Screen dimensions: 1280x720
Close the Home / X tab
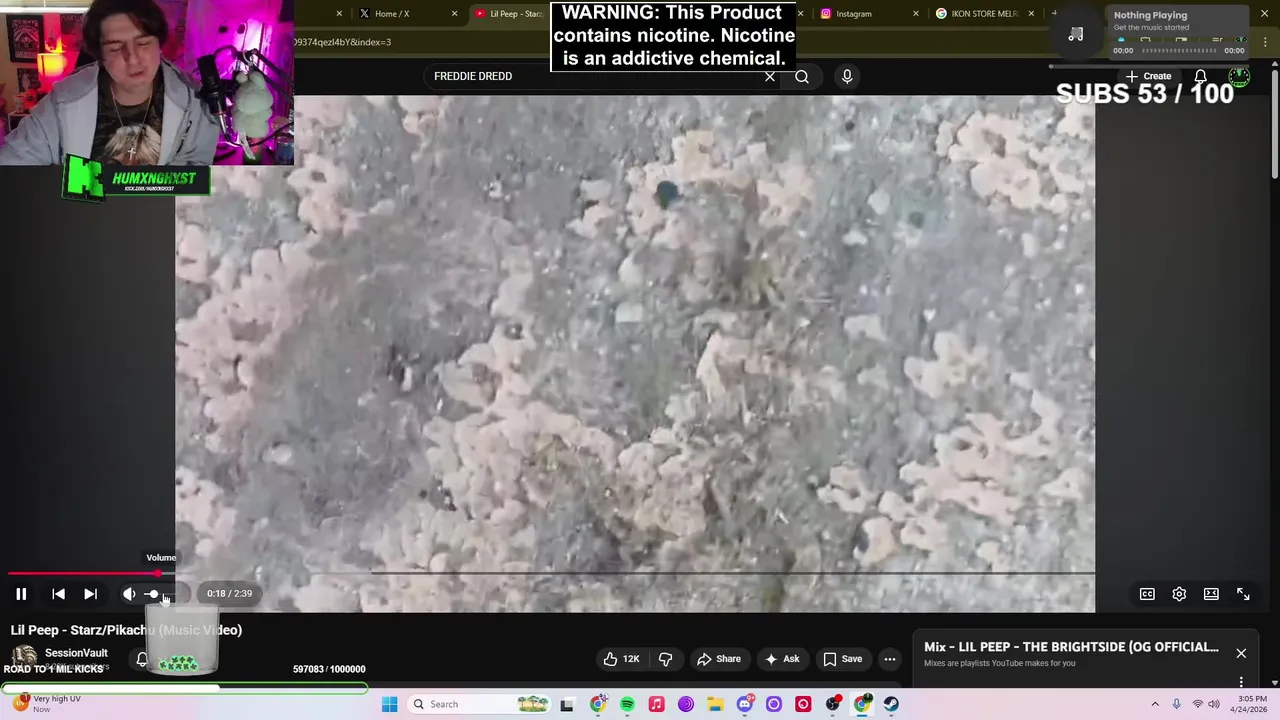coord(455,14)
